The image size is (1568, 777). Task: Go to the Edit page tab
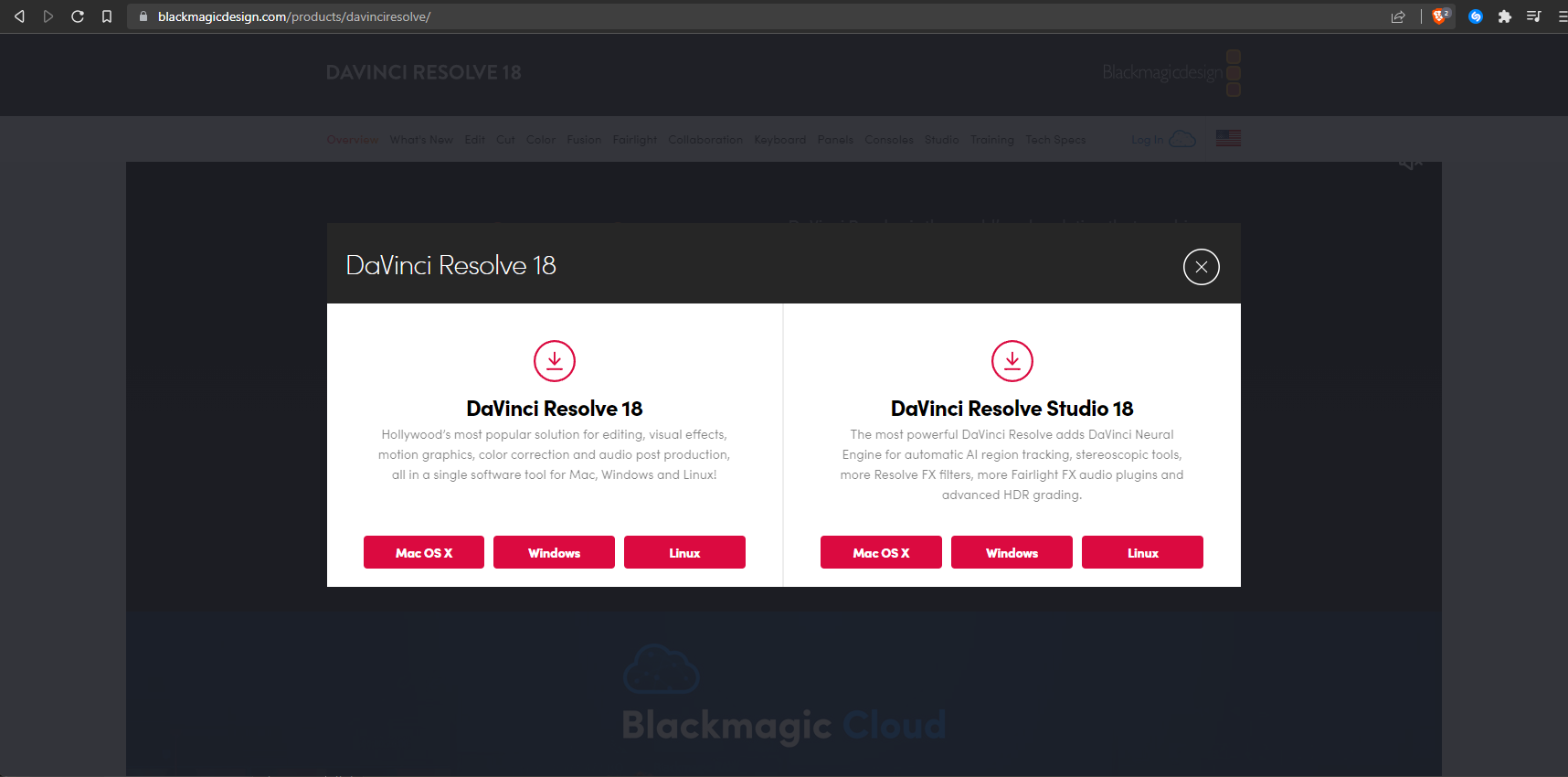(x=474, y=140)
